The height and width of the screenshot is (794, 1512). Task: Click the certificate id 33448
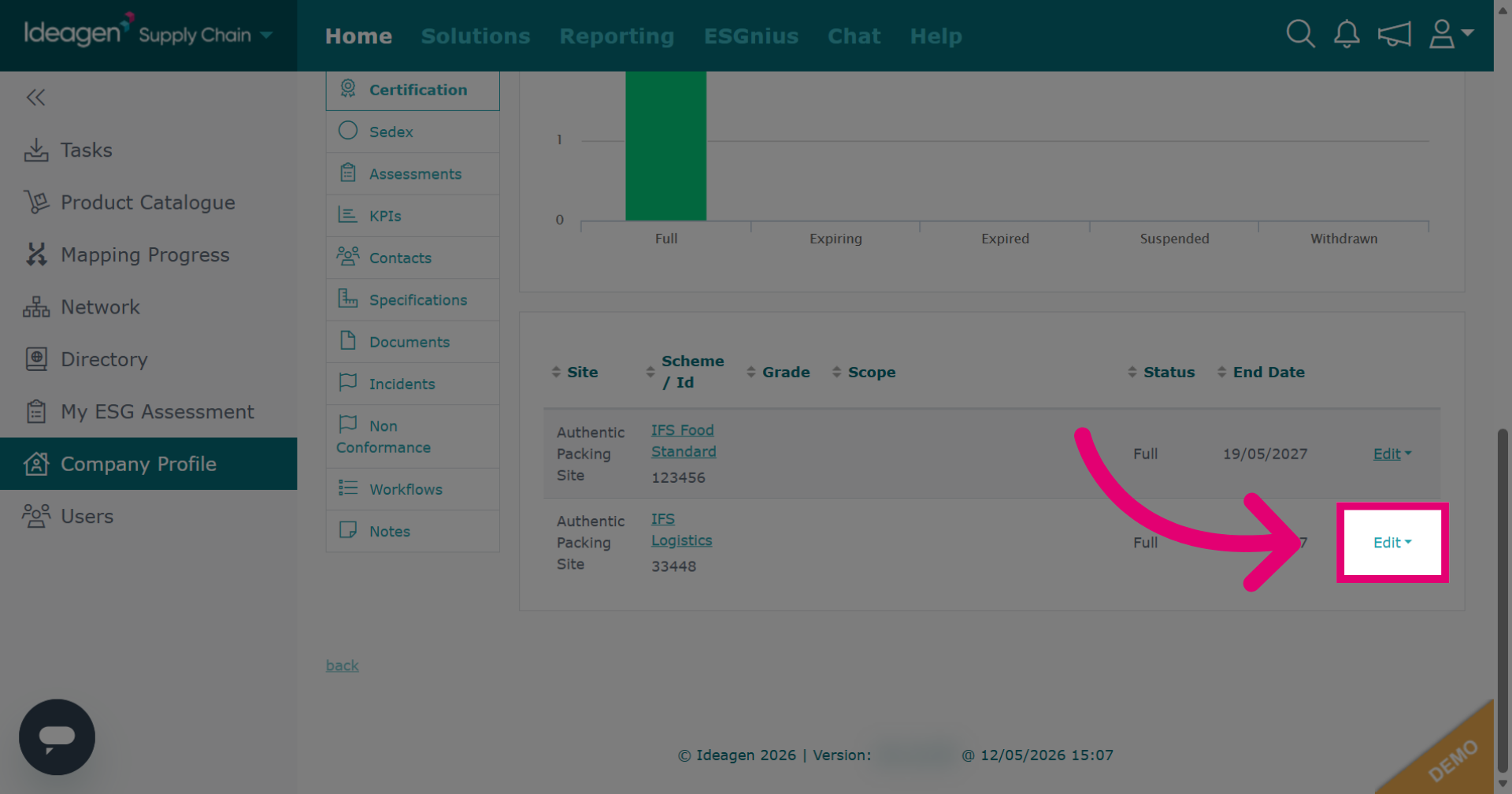coord(673,566)
